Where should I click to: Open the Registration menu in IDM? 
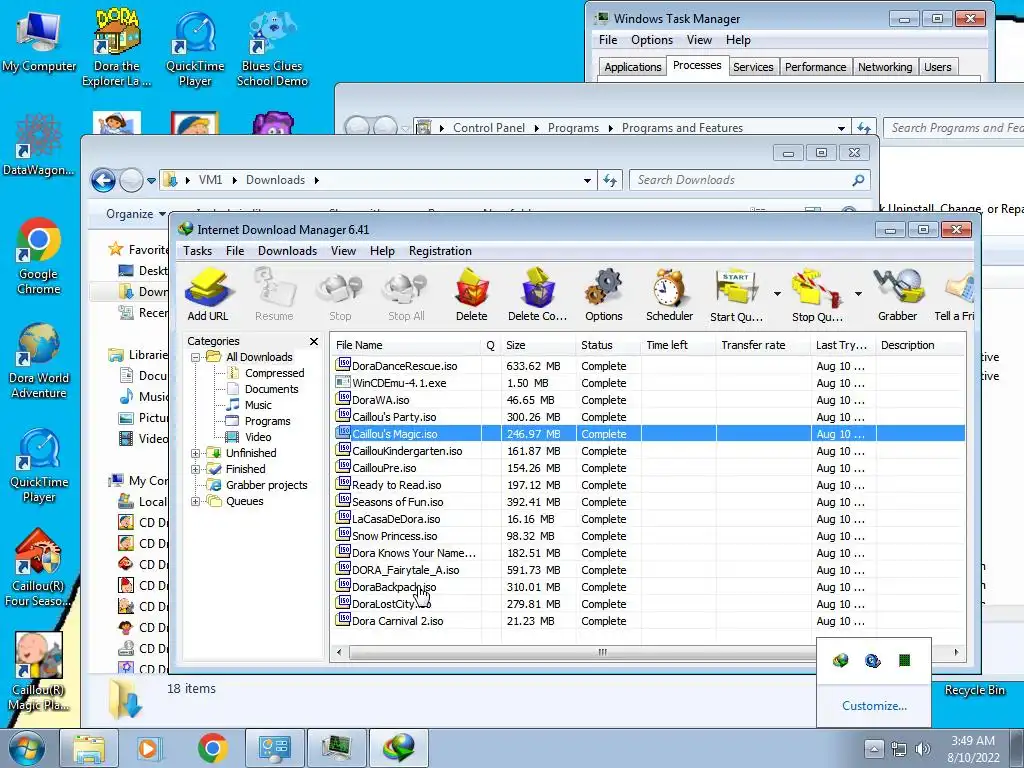[x=440, y=251]
